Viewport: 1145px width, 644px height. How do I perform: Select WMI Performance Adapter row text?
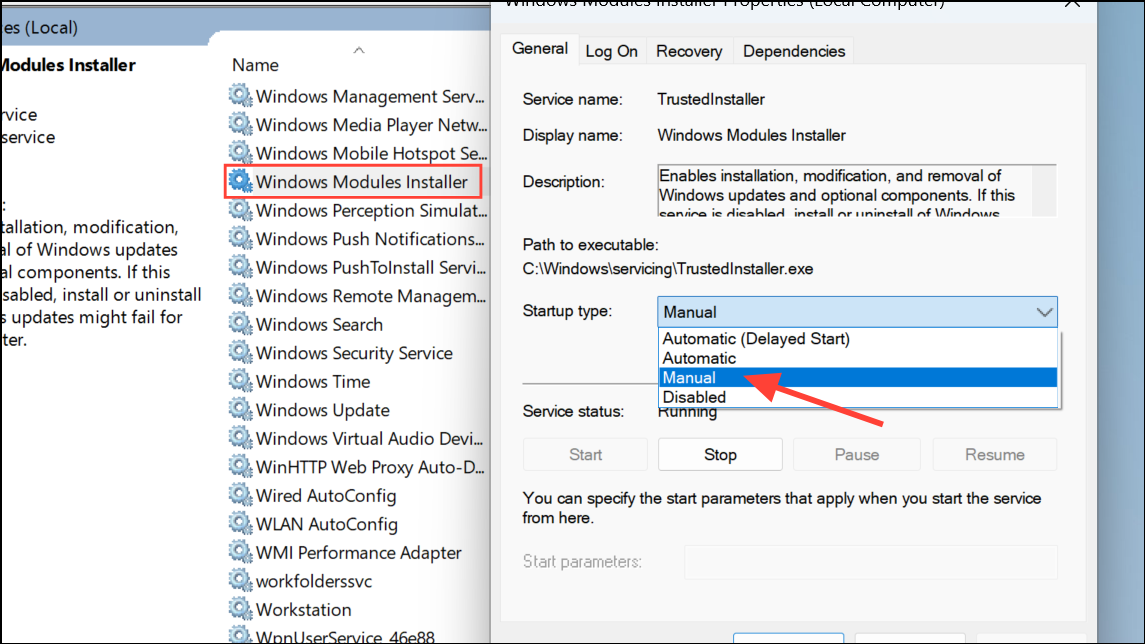click(359, 552)
